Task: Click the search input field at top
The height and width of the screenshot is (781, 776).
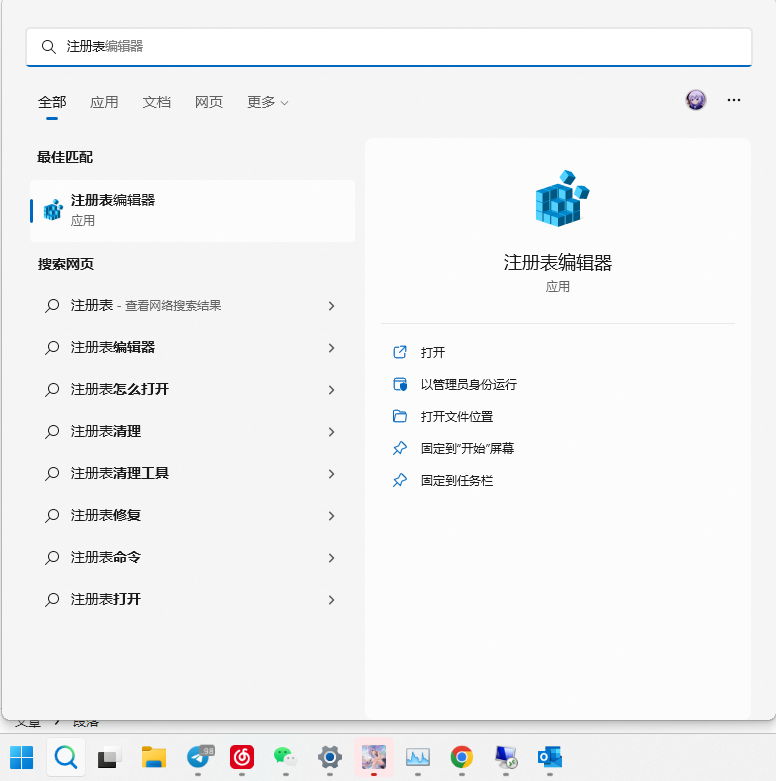Action: (x=400, y=47)
